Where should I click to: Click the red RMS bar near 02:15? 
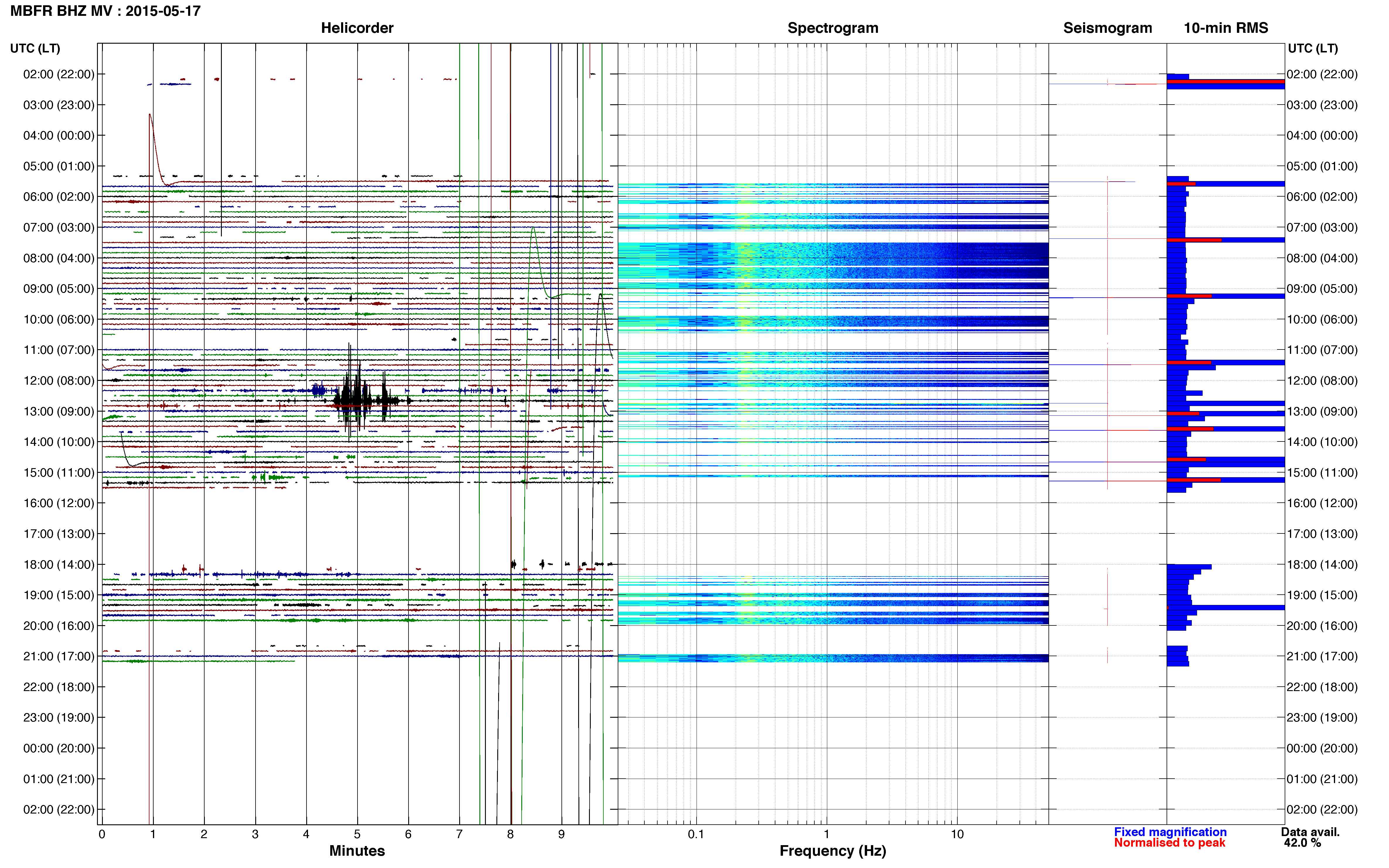(1225, 81)
